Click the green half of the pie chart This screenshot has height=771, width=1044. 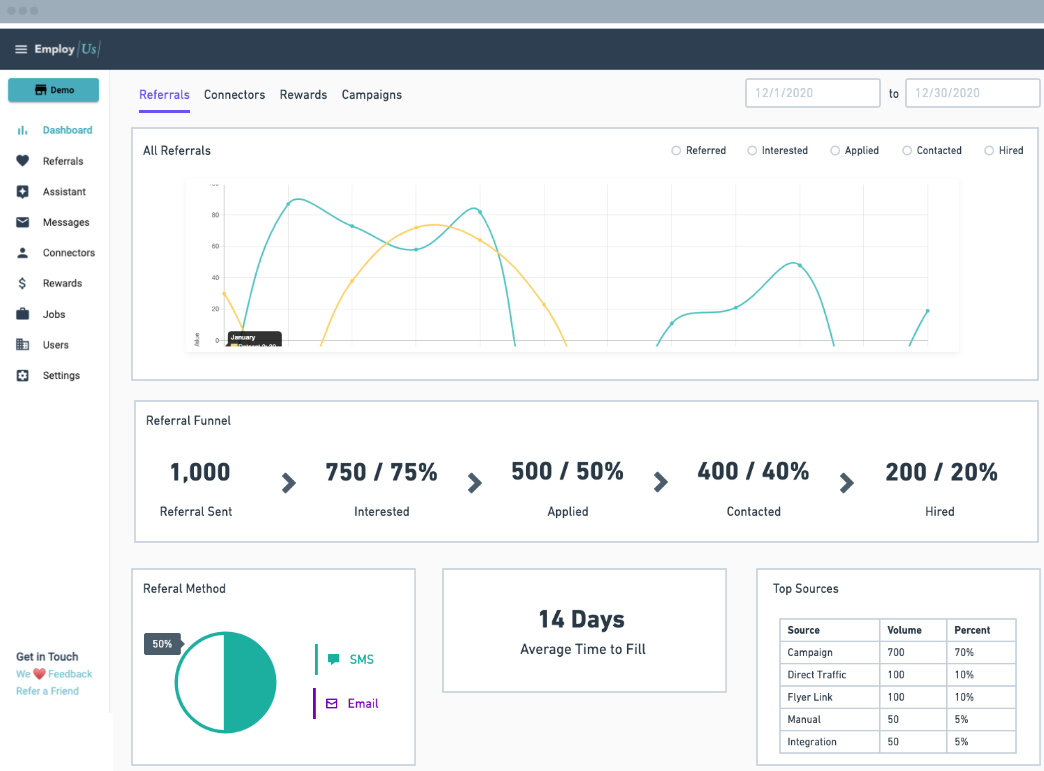click(250, 682)
